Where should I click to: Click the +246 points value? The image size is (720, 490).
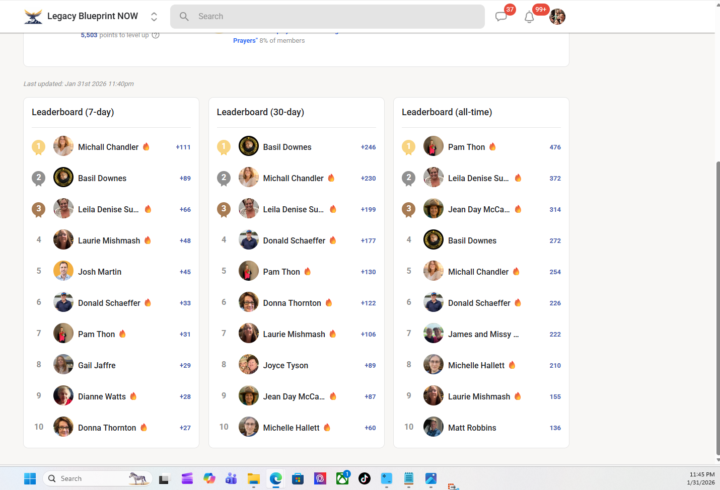point(368,147)
